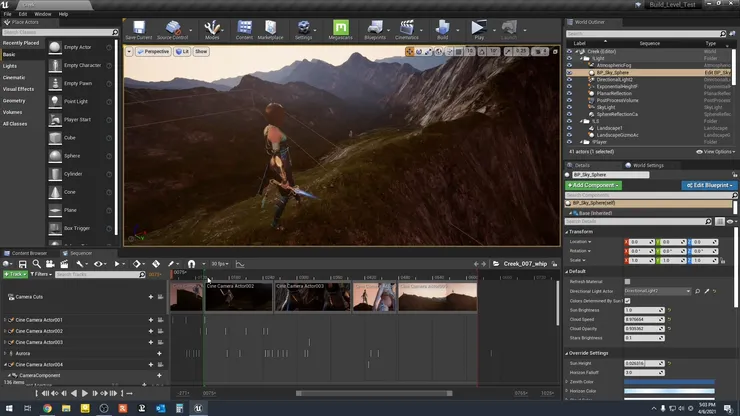The height and width of the screenshot is (416, 740).
Task: Toggle visibility of DirectionalLight2 actor
Action: 569,80
